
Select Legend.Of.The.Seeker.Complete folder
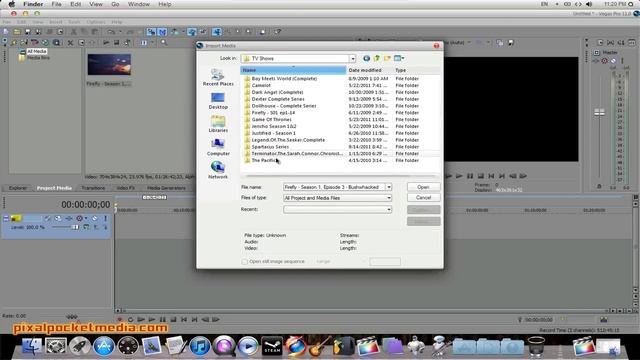(288, 140)
